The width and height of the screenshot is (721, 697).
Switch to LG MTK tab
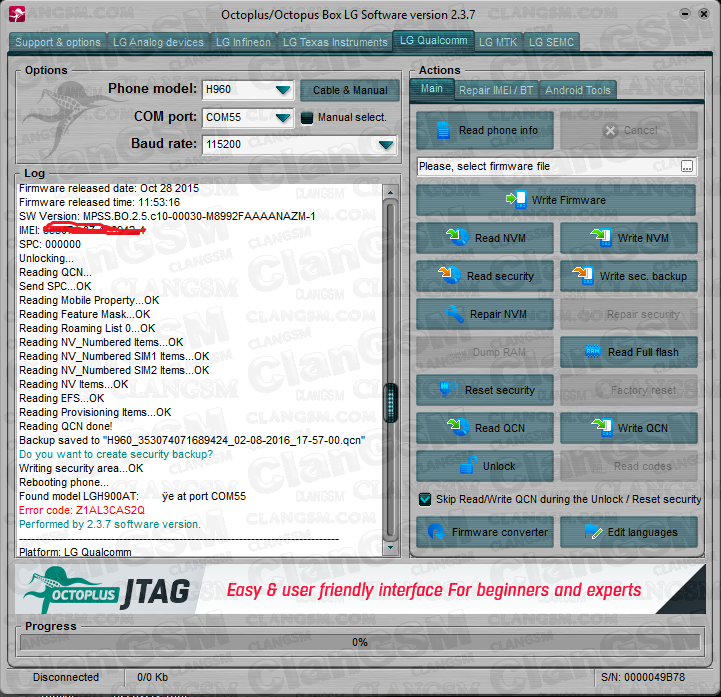coord(498,42)
